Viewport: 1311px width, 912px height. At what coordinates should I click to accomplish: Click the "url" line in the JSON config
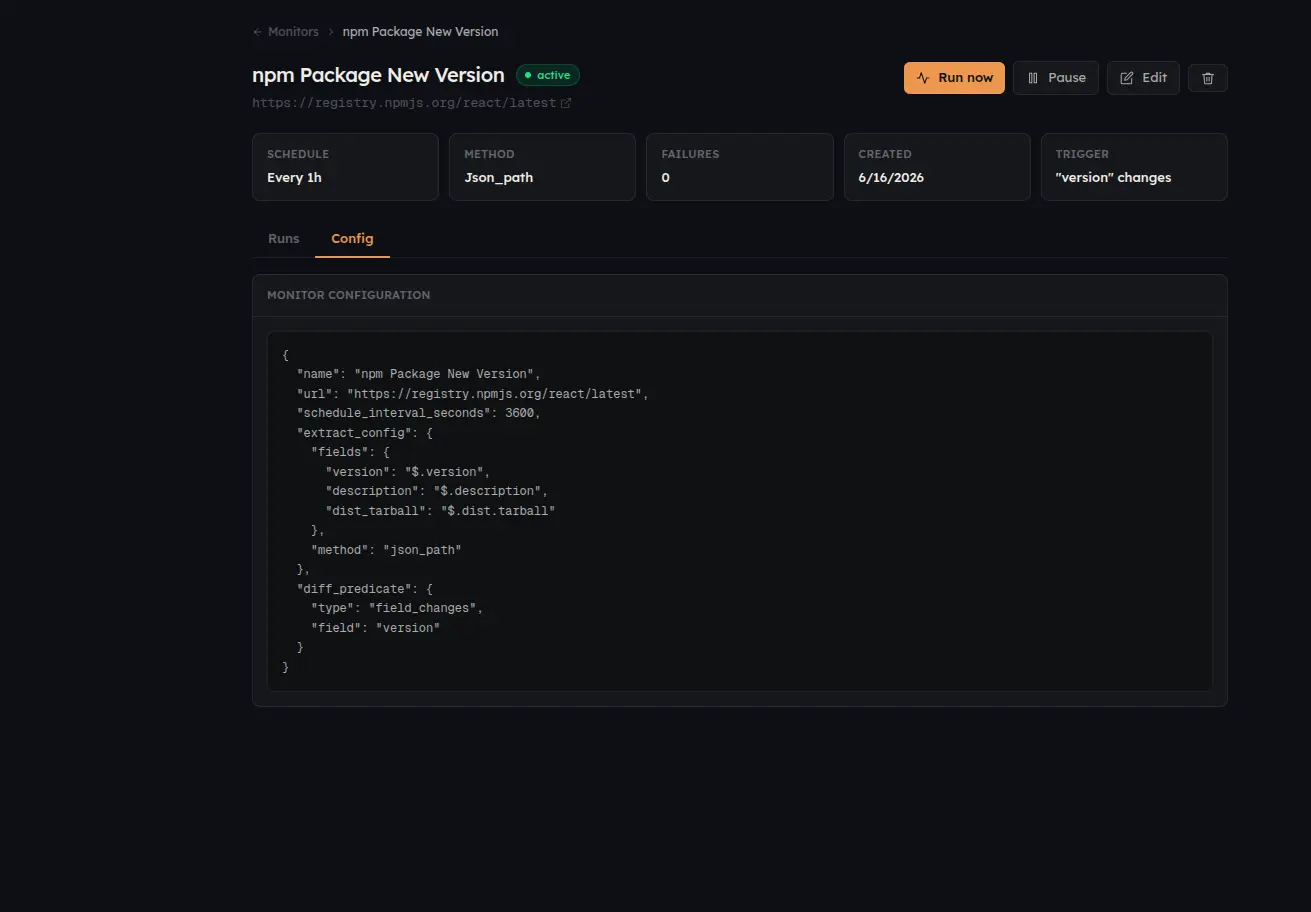pyautogui.click(x=473, y=394)
